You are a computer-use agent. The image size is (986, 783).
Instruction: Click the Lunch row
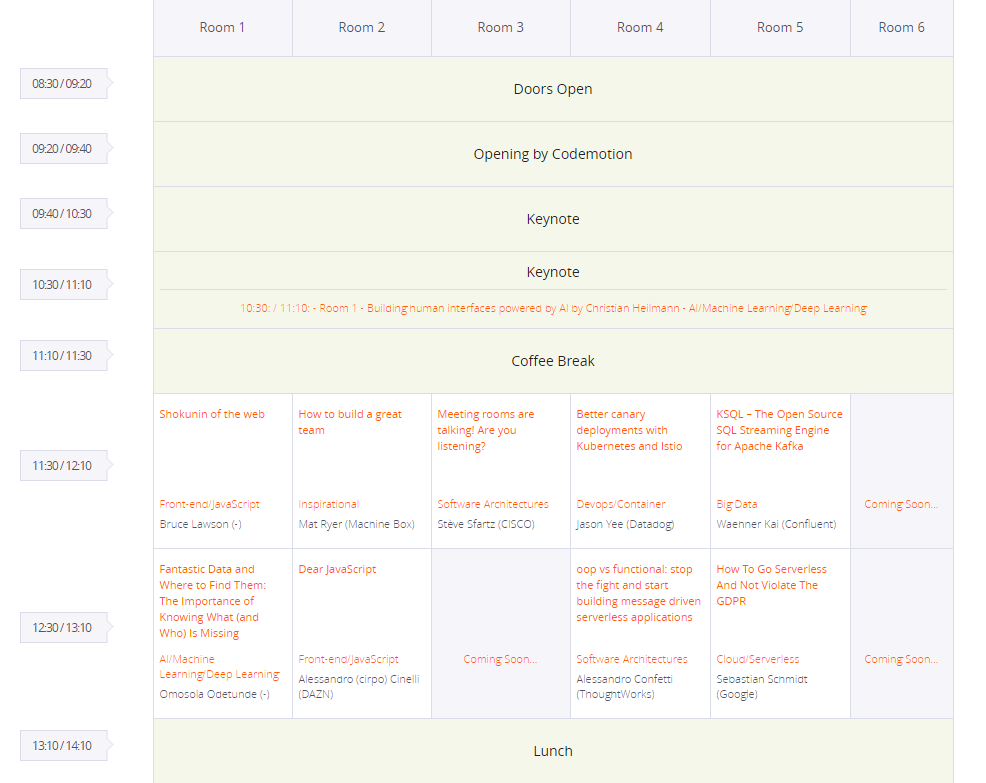[553, 751]
